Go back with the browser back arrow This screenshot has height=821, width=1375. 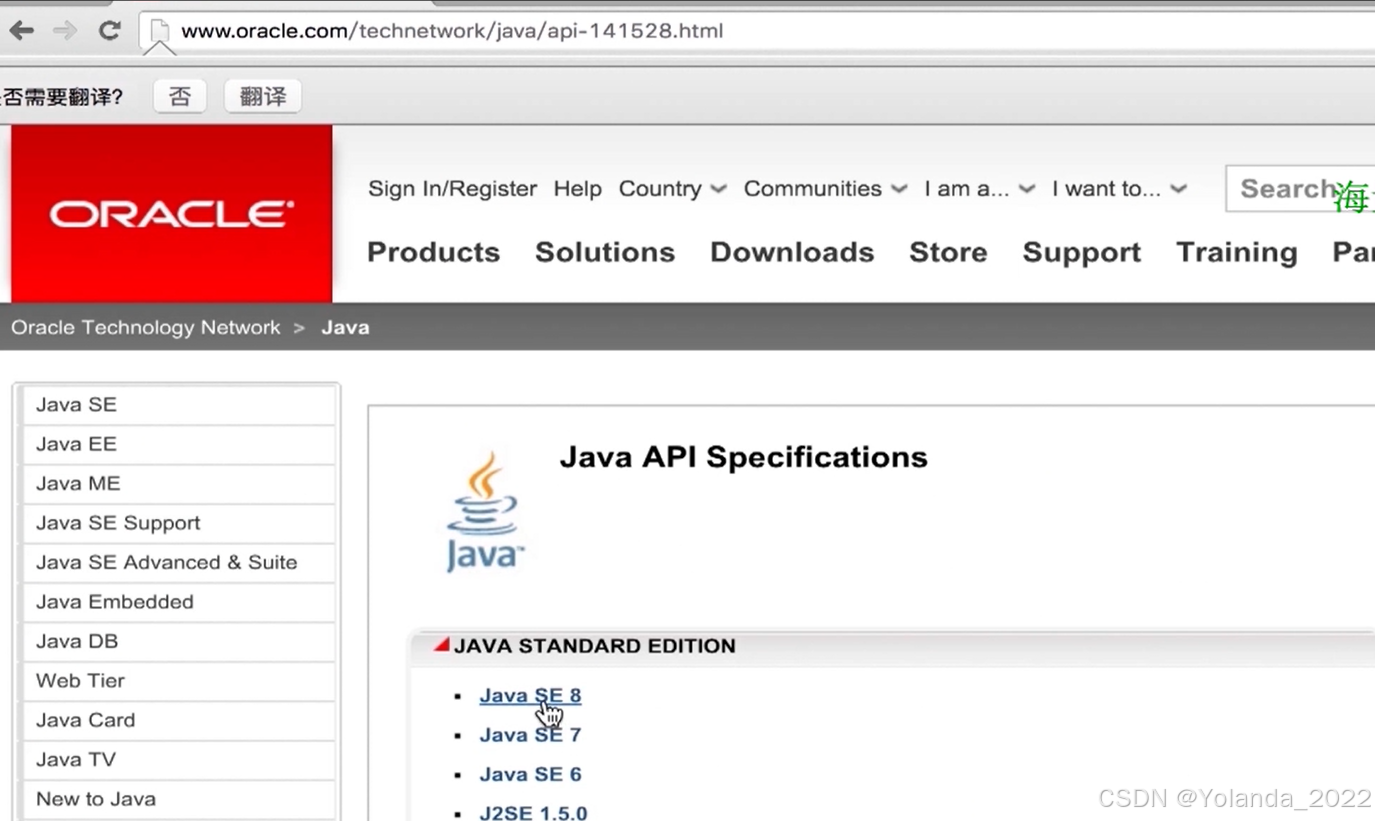pyautogui.click(x=21, y=31)
